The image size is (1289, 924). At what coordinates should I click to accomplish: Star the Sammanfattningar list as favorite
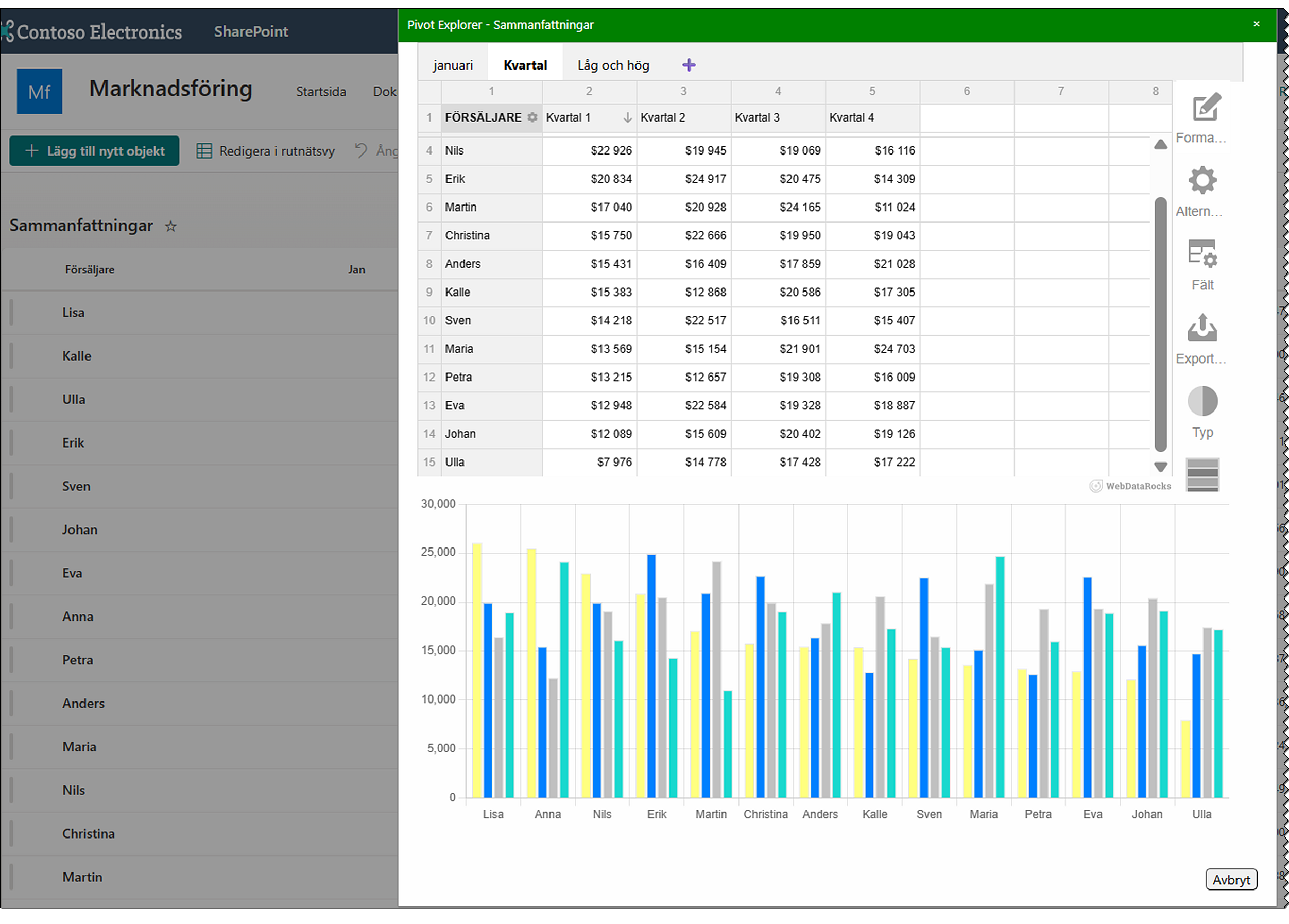tap(170, 226)
